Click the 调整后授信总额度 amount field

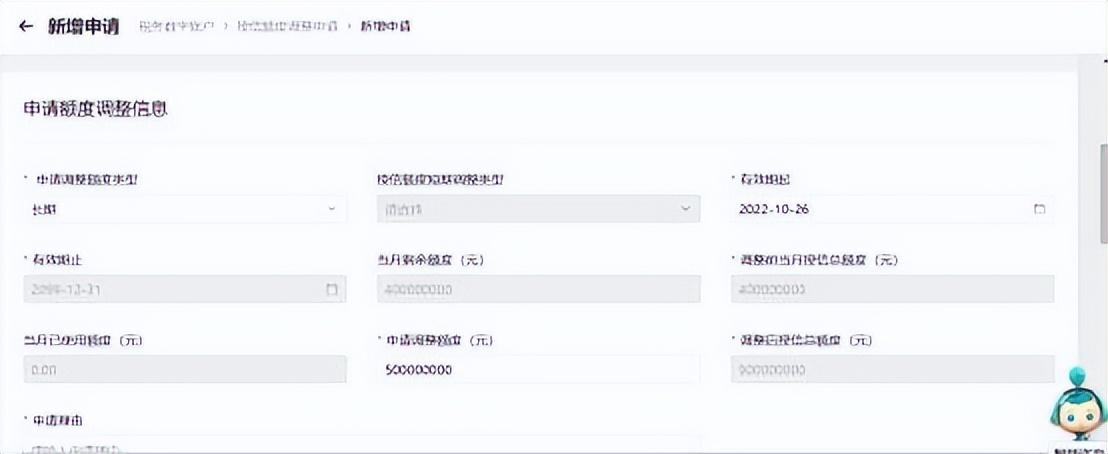(x=892, y=369)
